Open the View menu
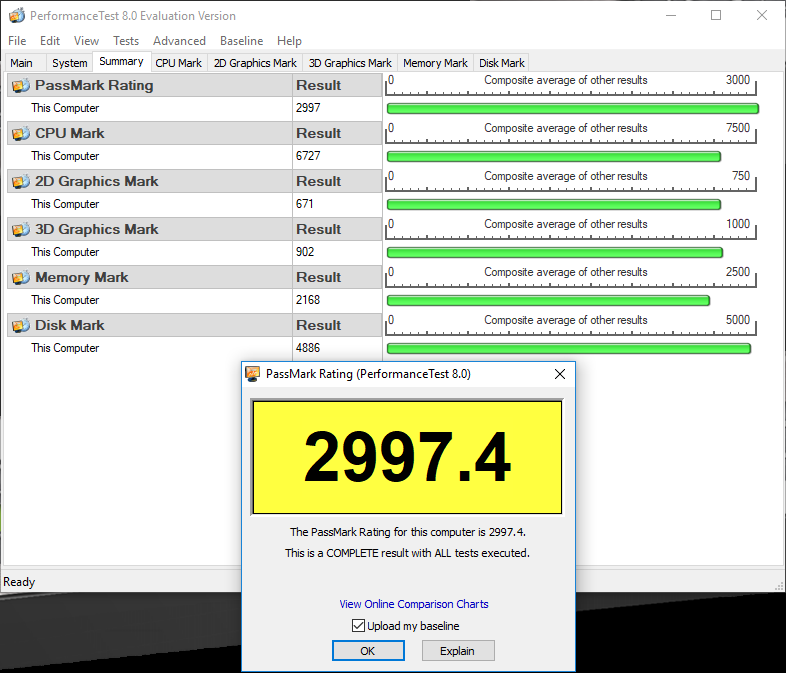This screenshot has width=786, height=673. (x=86, y=41)
